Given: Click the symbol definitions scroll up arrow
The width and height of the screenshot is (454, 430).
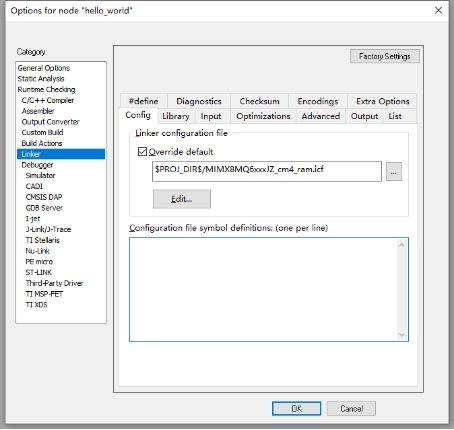Looking at the screenshot, I should point(402,245).
